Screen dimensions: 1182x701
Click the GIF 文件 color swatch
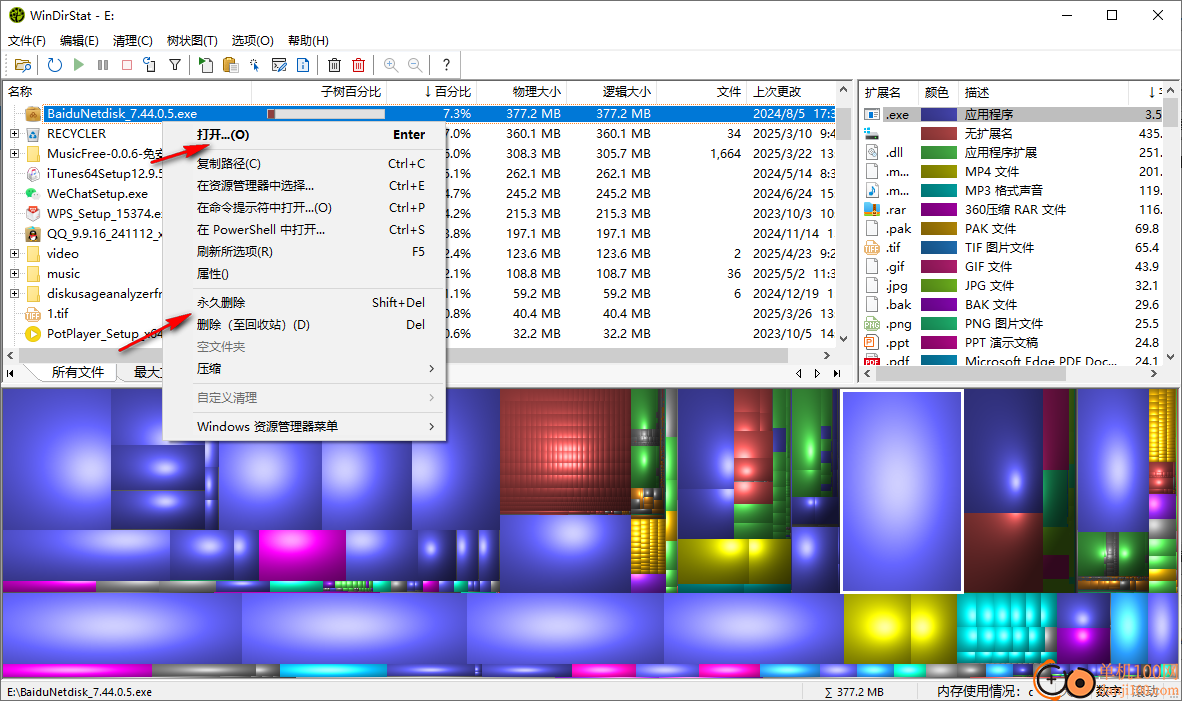939,266
